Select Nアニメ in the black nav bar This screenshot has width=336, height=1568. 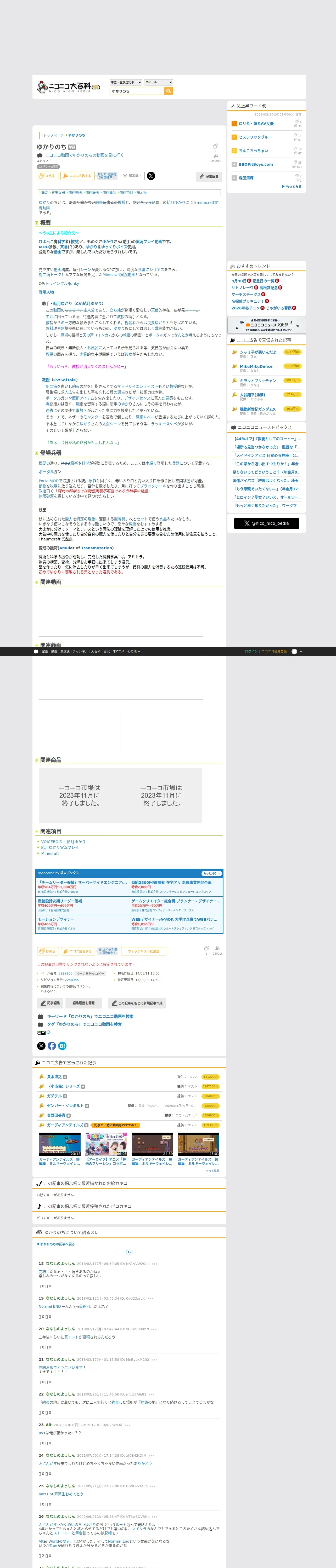point(118,651)
